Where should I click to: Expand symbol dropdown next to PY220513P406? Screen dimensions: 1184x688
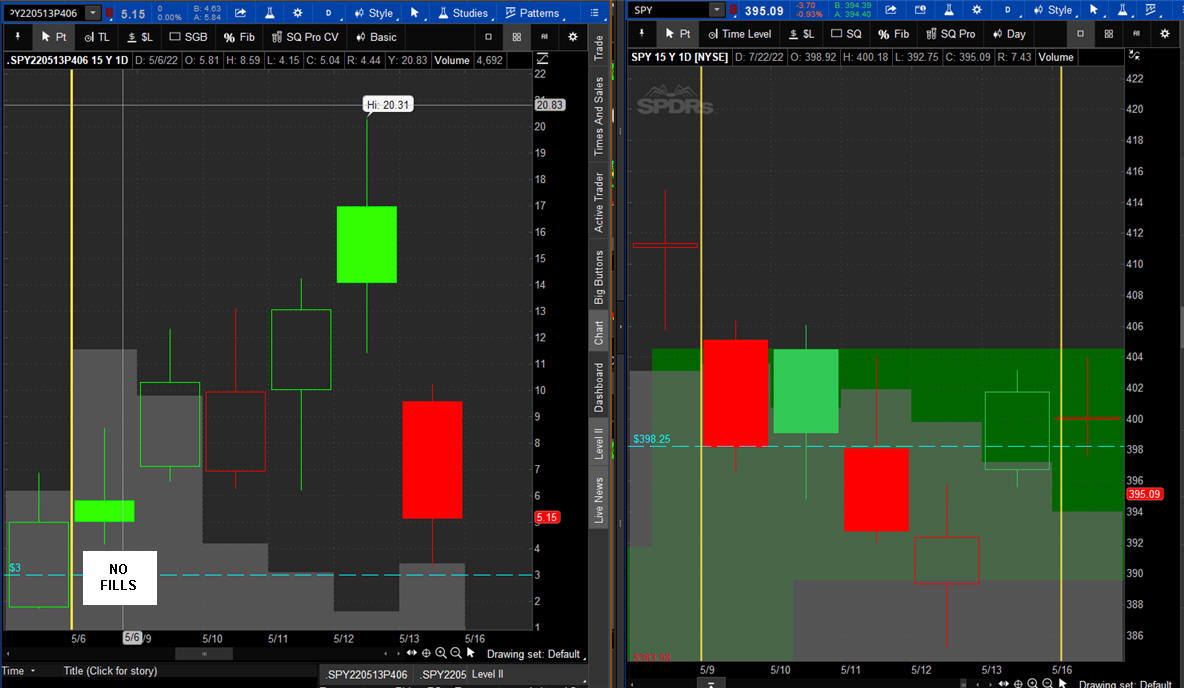tap(92, 13)
